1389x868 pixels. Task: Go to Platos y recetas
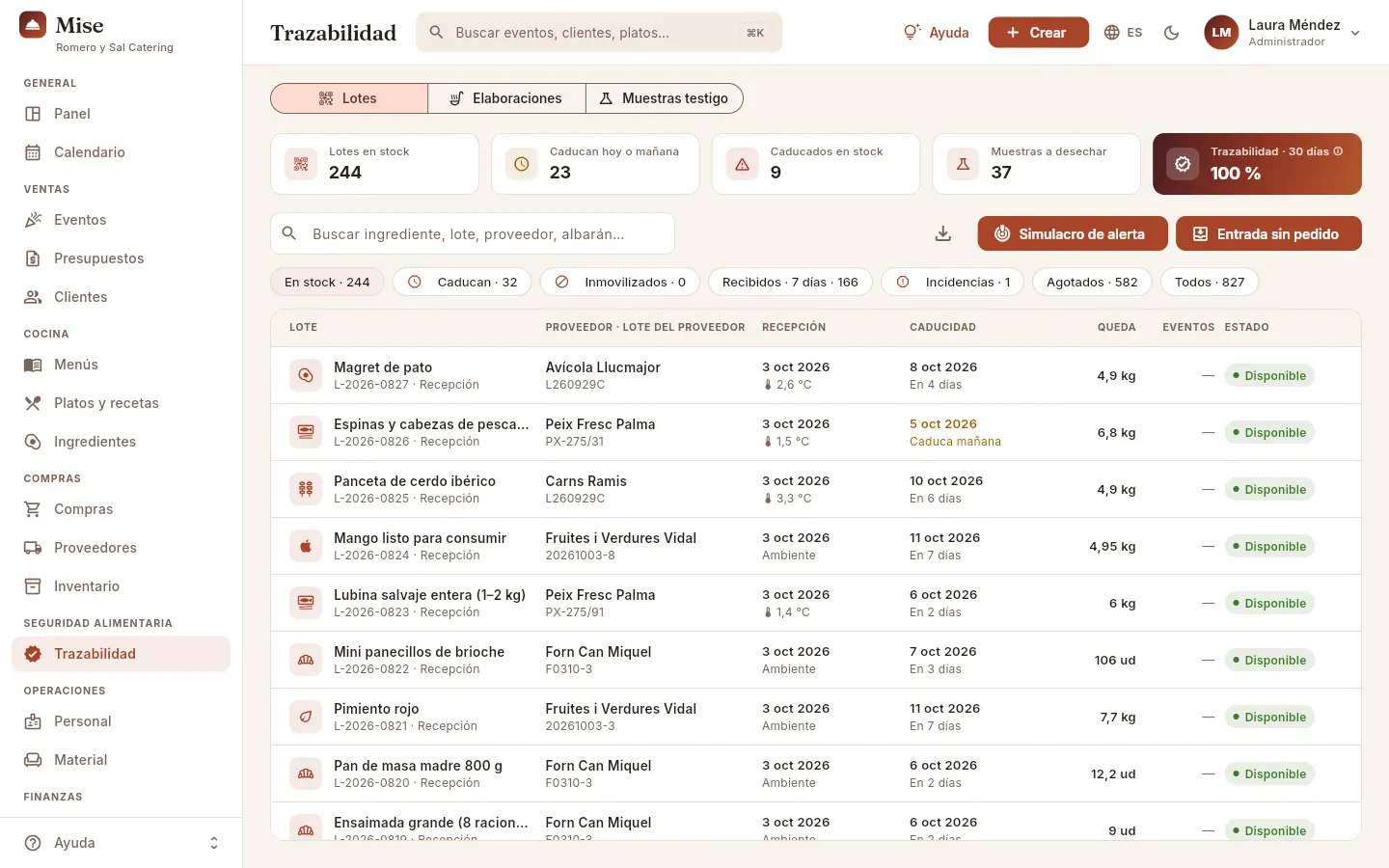coord(121,403)
